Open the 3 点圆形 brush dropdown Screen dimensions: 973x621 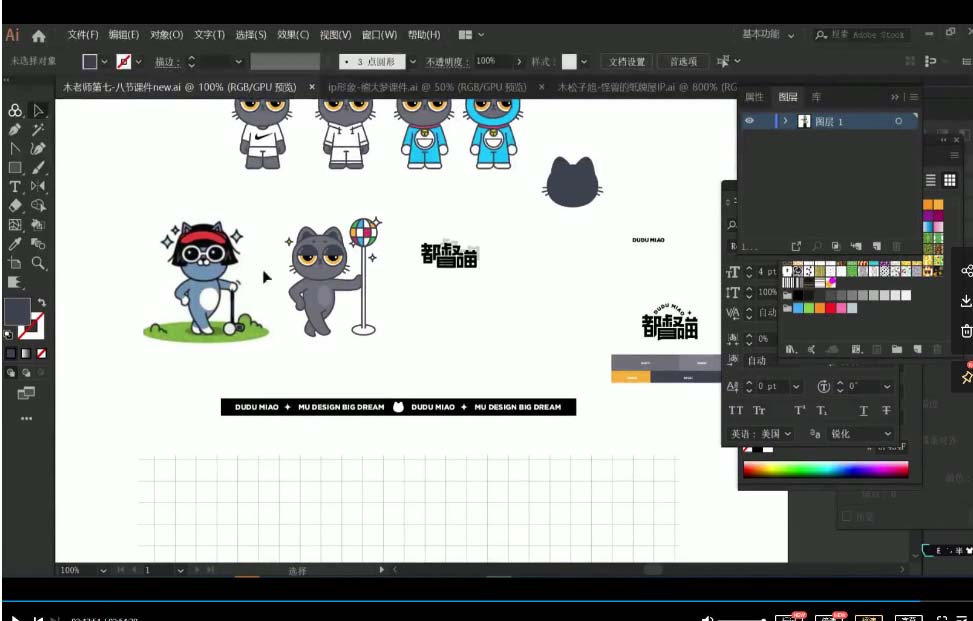413,62
